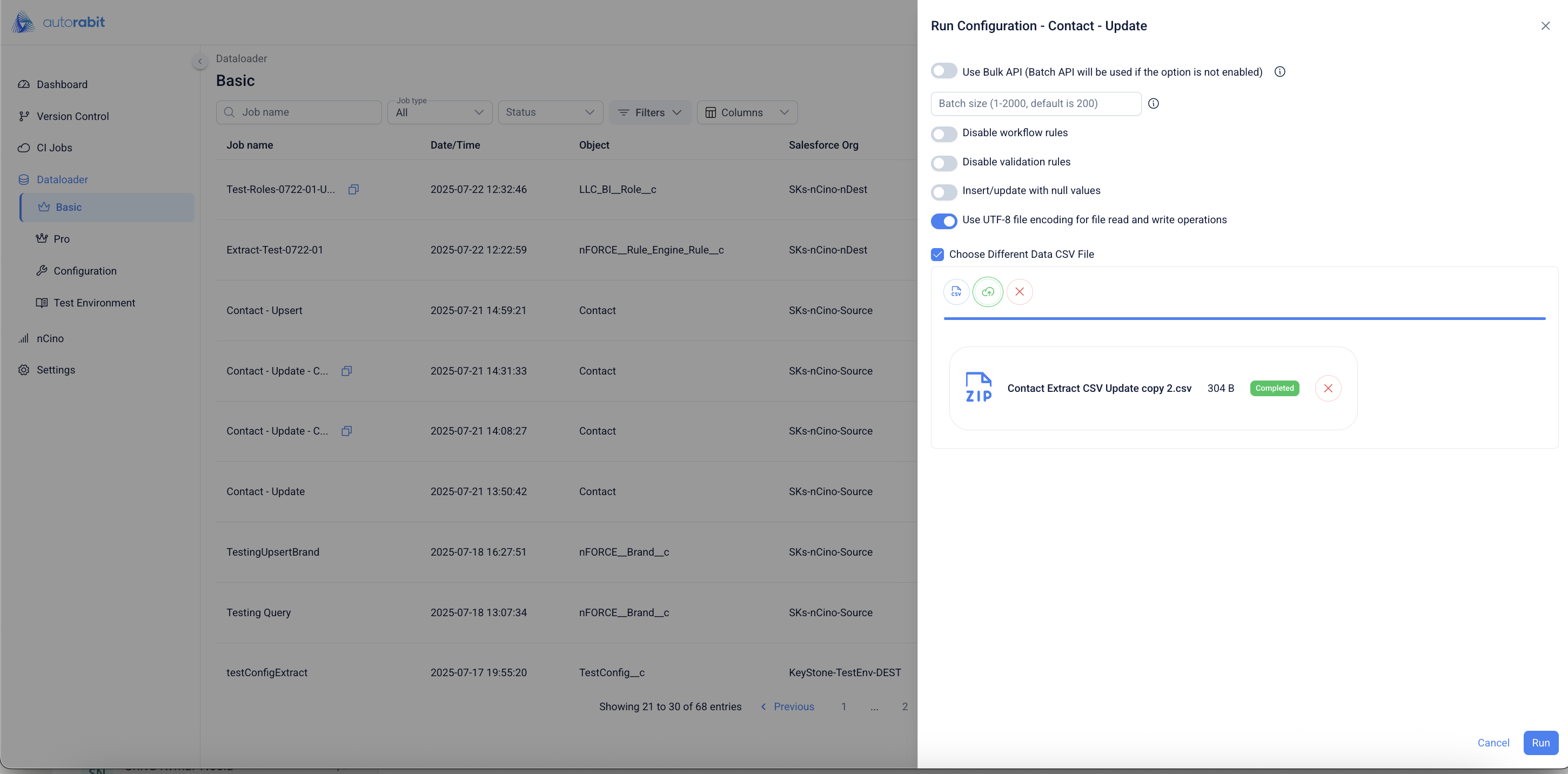This screenshot has height=774, width=1568.
Task: Turn off UTF-8 file encoding toggle
Action: [943, 221]
